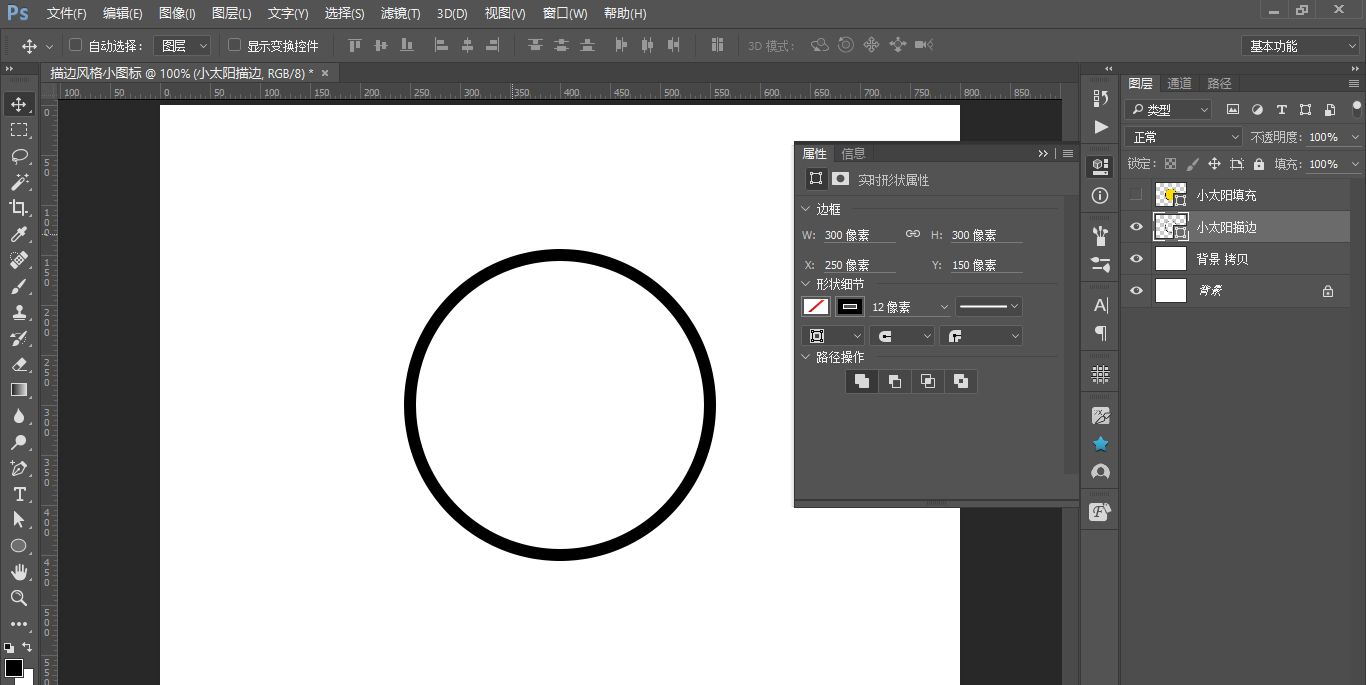Open the 不透明度 100% dropdown arrow
Viewport: 1366px width, 685px height.
pos(1355,137)
